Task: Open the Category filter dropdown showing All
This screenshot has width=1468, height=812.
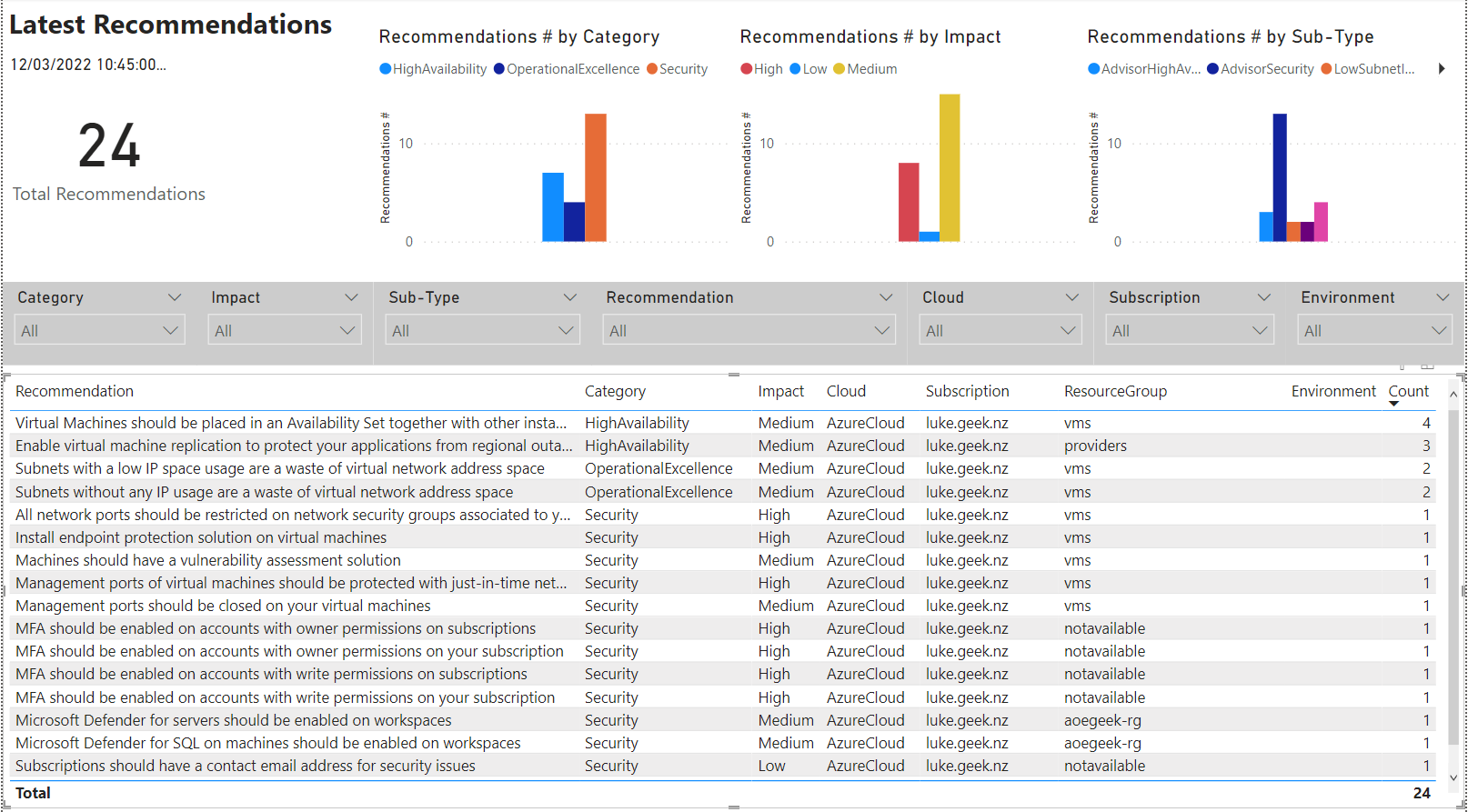Action: [x=100, y=330]
